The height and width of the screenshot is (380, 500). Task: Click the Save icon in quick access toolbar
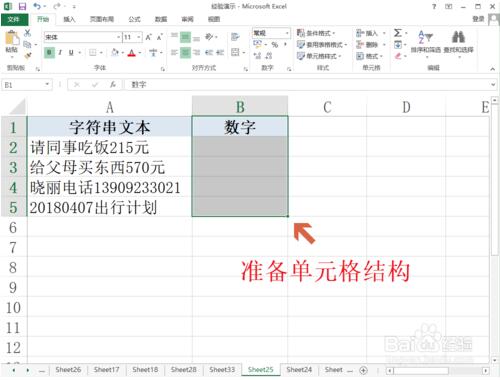pyautogui.click(x=22, y=6)
